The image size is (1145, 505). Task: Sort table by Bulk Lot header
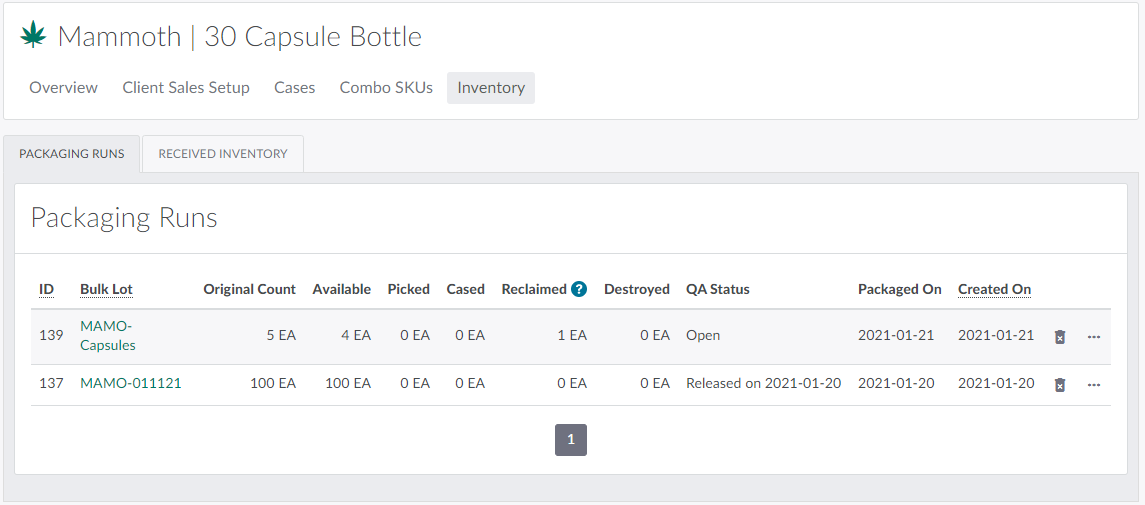106,289
